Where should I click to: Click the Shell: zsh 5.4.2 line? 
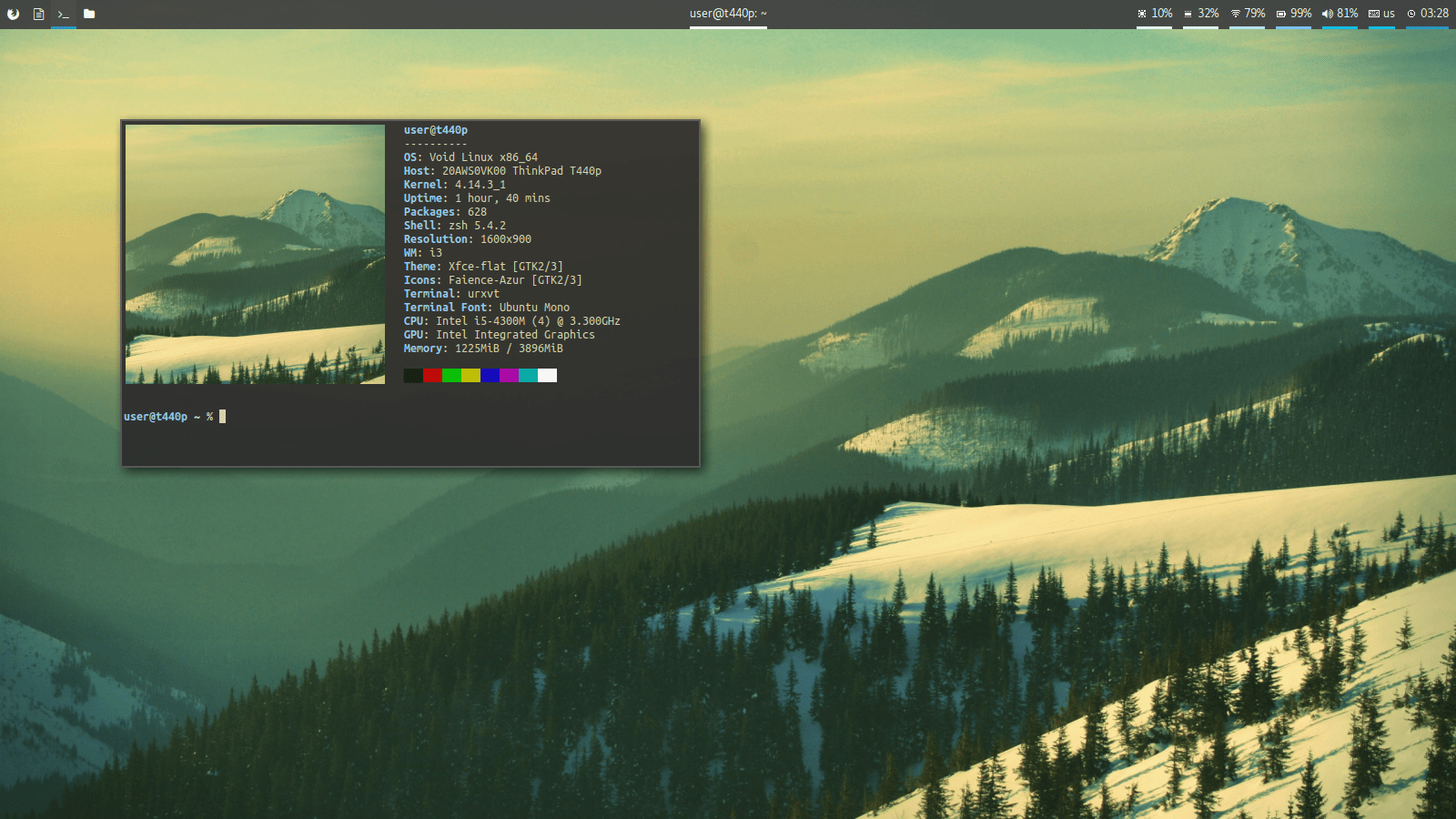pyautogui.click(x=455, y=226)
